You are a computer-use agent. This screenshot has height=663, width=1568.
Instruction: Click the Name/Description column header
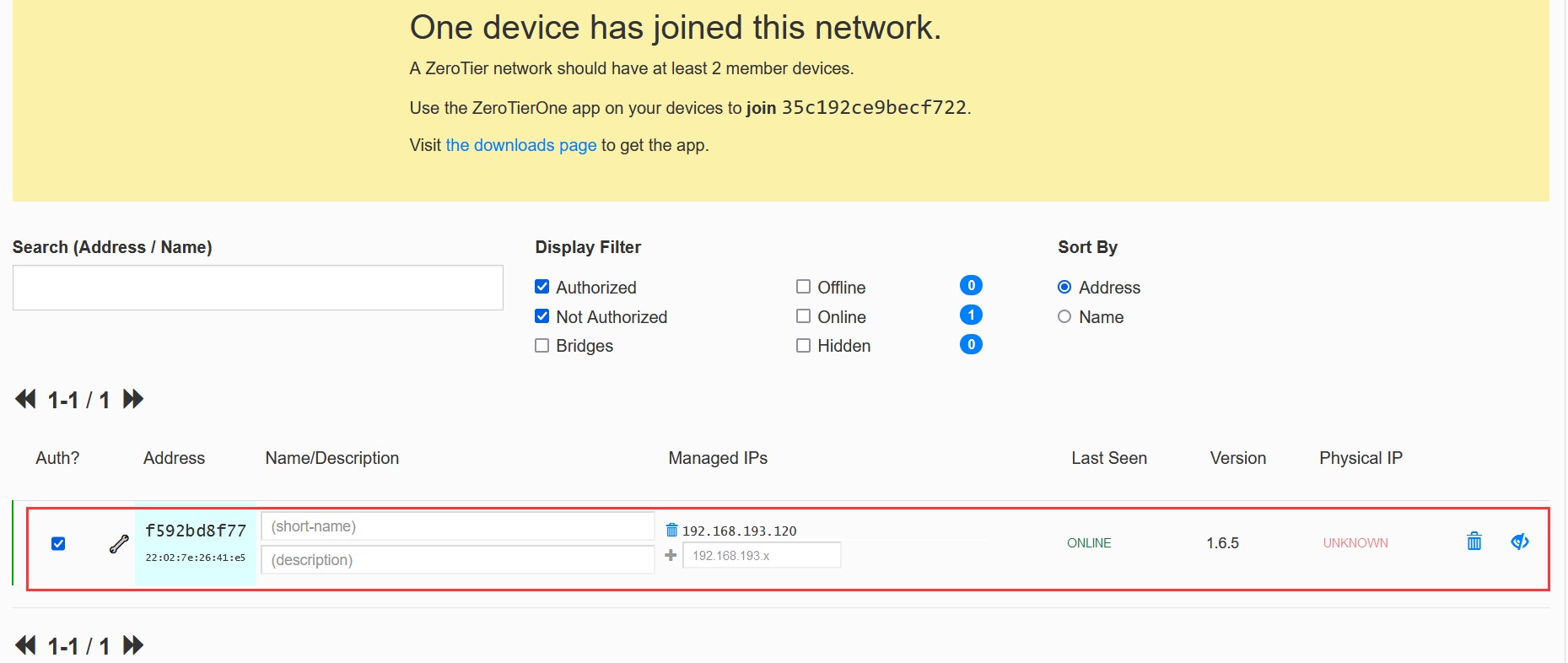click(x=332, y=458)
